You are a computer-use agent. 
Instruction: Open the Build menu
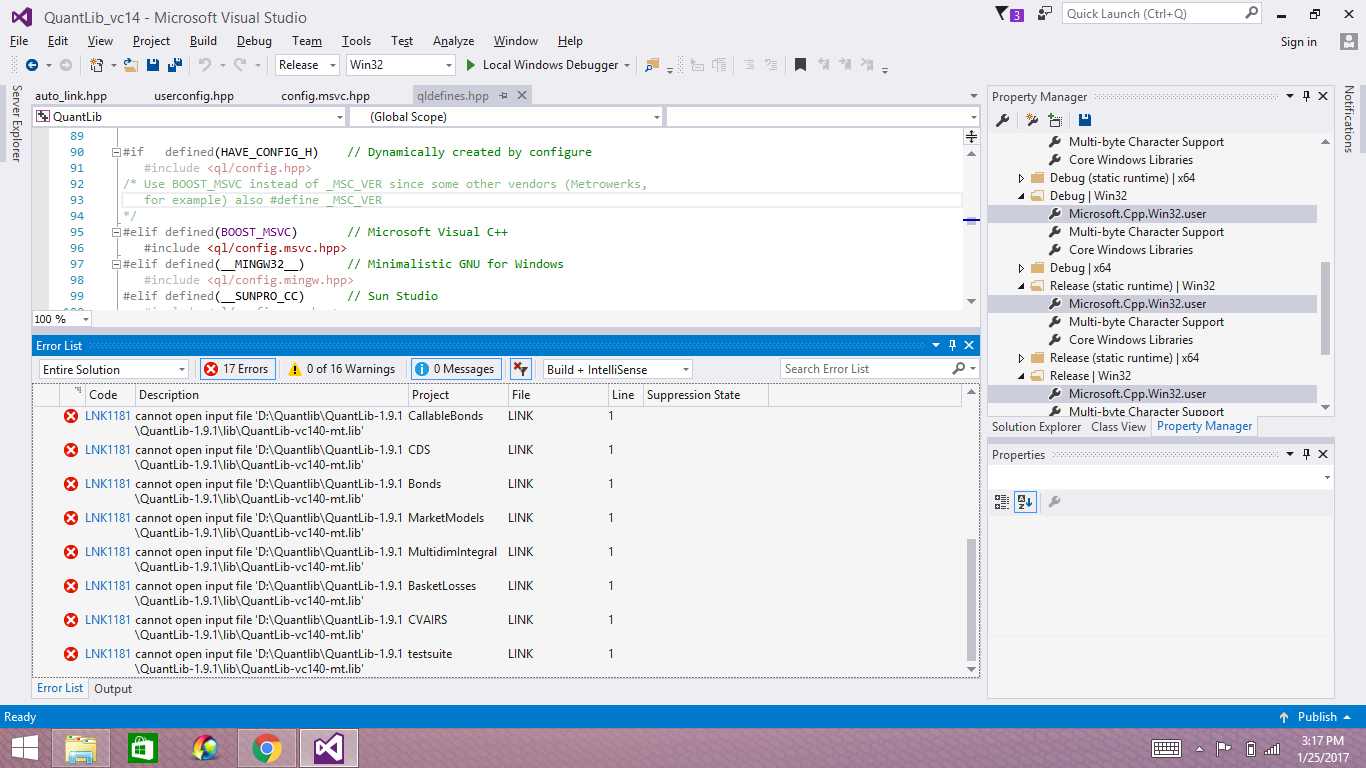pyautogui.click(x=203, y=41)
